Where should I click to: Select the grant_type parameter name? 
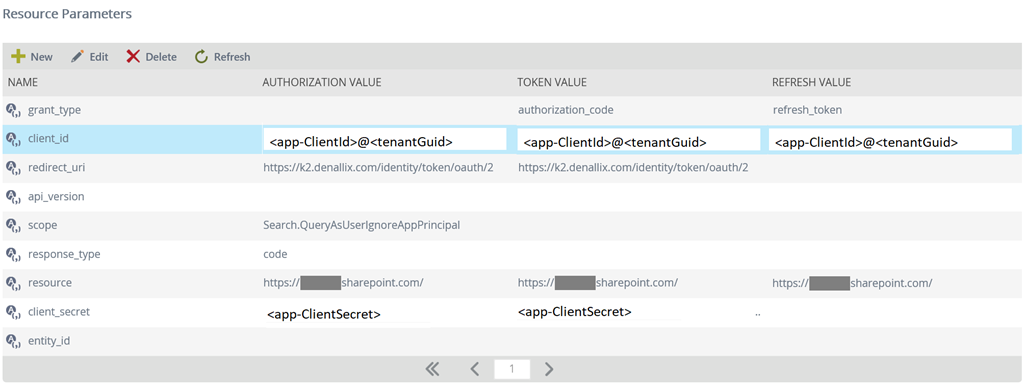pos(54,110)
